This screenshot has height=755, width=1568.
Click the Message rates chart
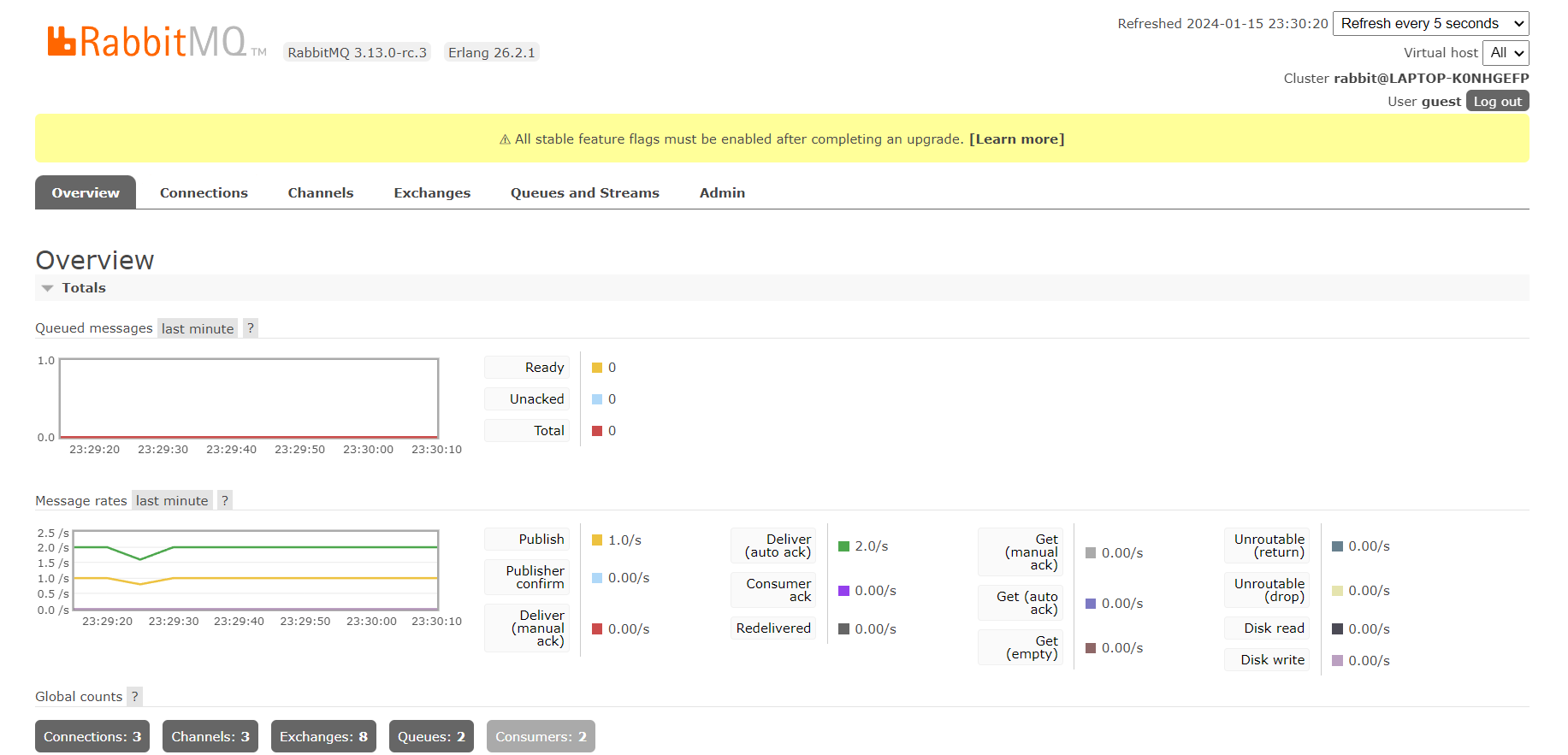pos(256,570)
